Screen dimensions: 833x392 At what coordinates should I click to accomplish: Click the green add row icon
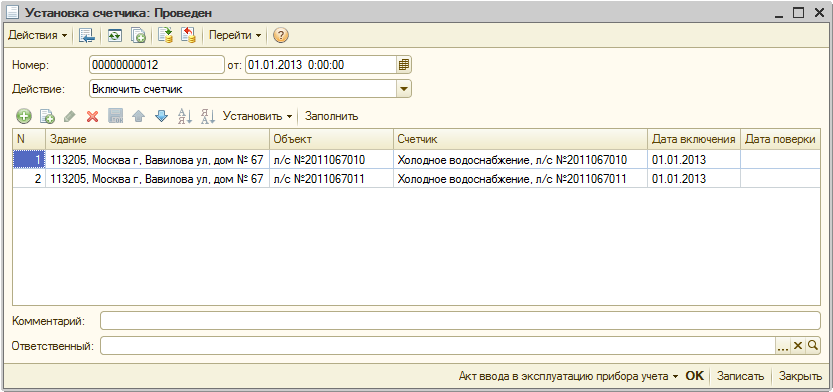[24, 116]
